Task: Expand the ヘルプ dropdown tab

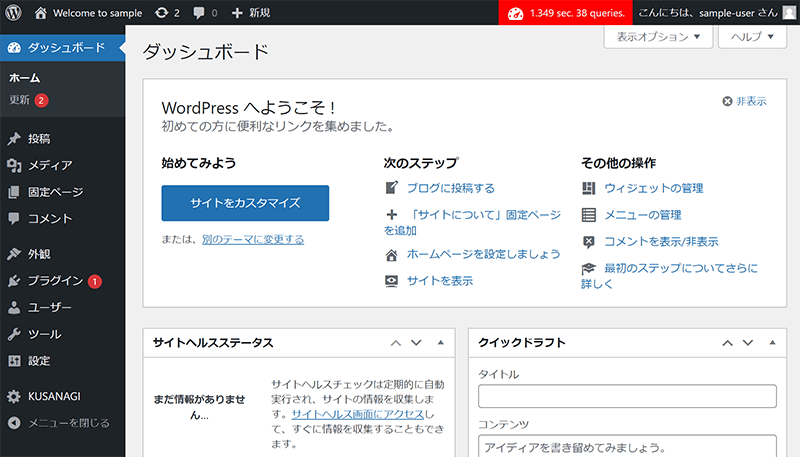Action: click(745, 36)
